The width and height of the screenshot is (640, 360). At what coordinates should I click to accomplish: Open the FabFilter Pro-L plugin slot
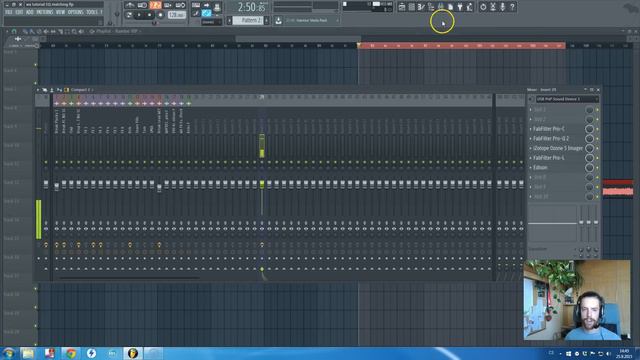click(549, 158)
